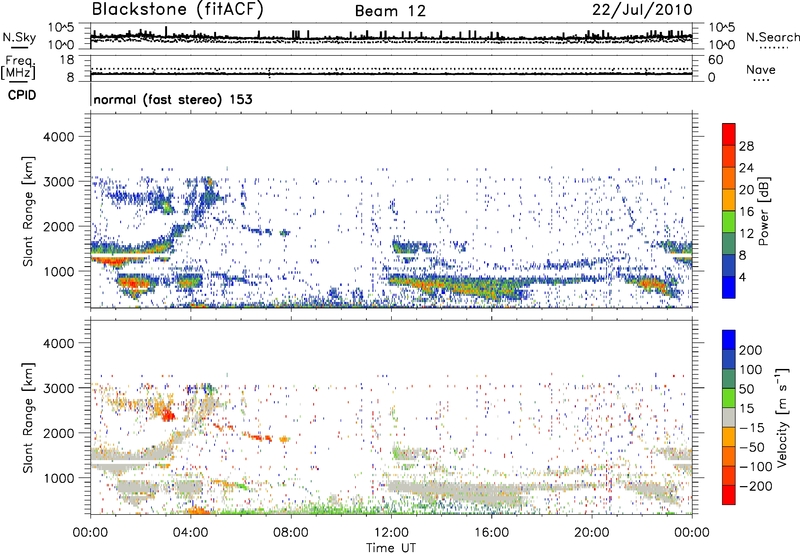Click the "−50" label on the velocity color bar
Screen dimensions: 800x554
click(752, 447)
